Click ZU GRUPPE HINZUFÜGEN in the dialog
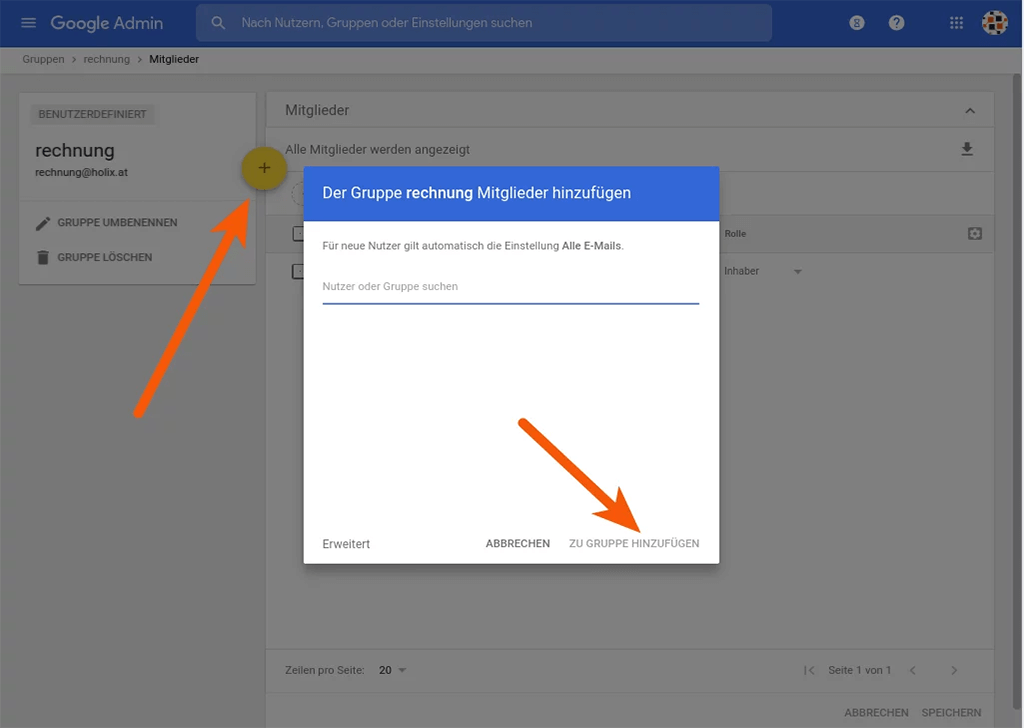This screenshot has height=728, width=1024. [634, 543]
